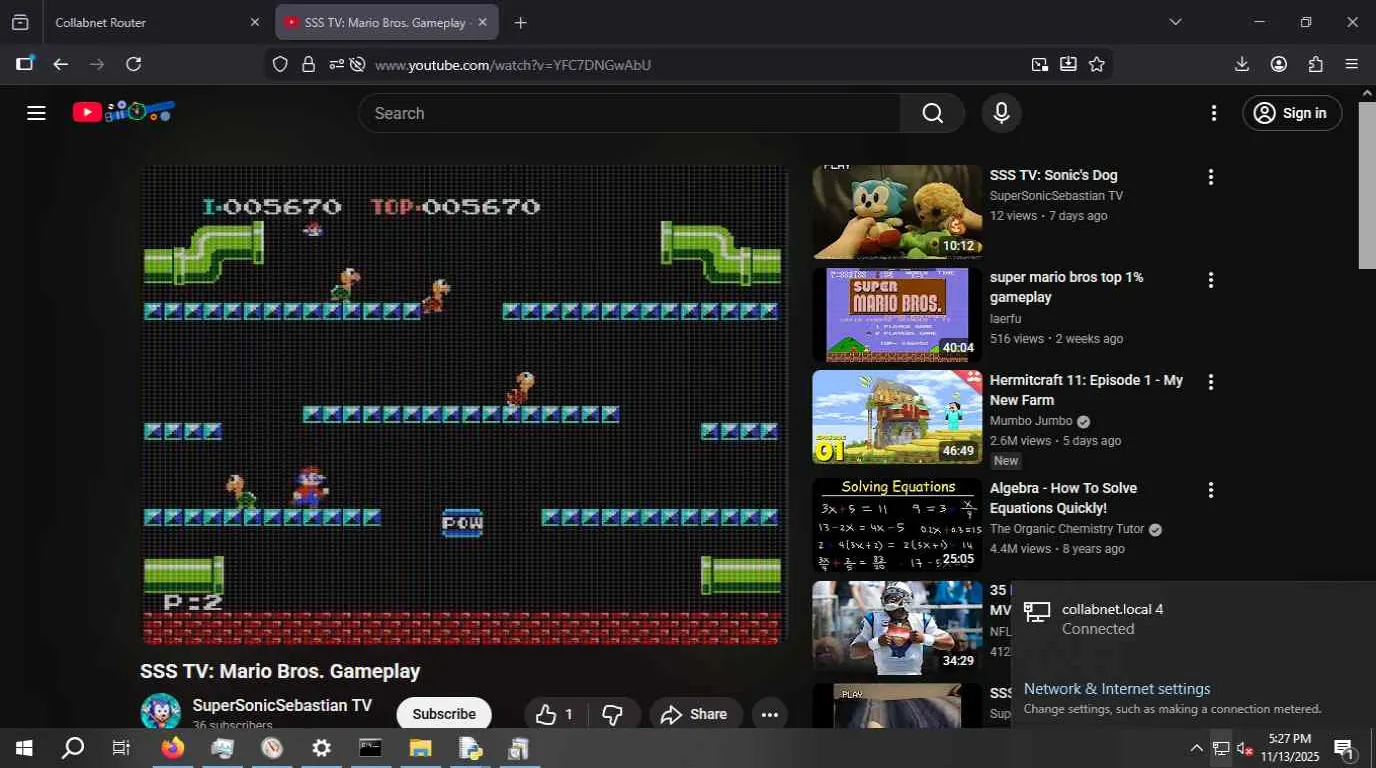Viewport: 1376px width, 768px height.
Task: Close the SSS TV: Mario Bros. Gameplay tab
Action: click(x=482, y=22)
